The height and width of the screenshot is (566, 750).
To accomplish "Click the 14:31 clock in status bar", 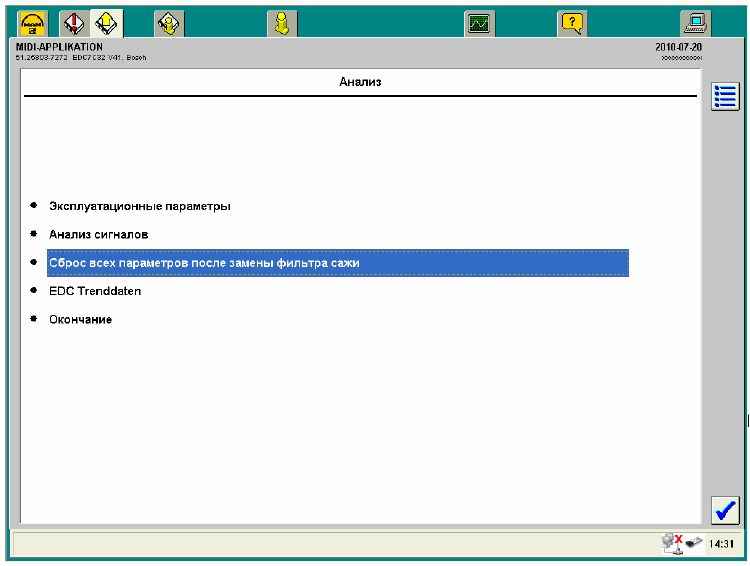I will point(721,544).
